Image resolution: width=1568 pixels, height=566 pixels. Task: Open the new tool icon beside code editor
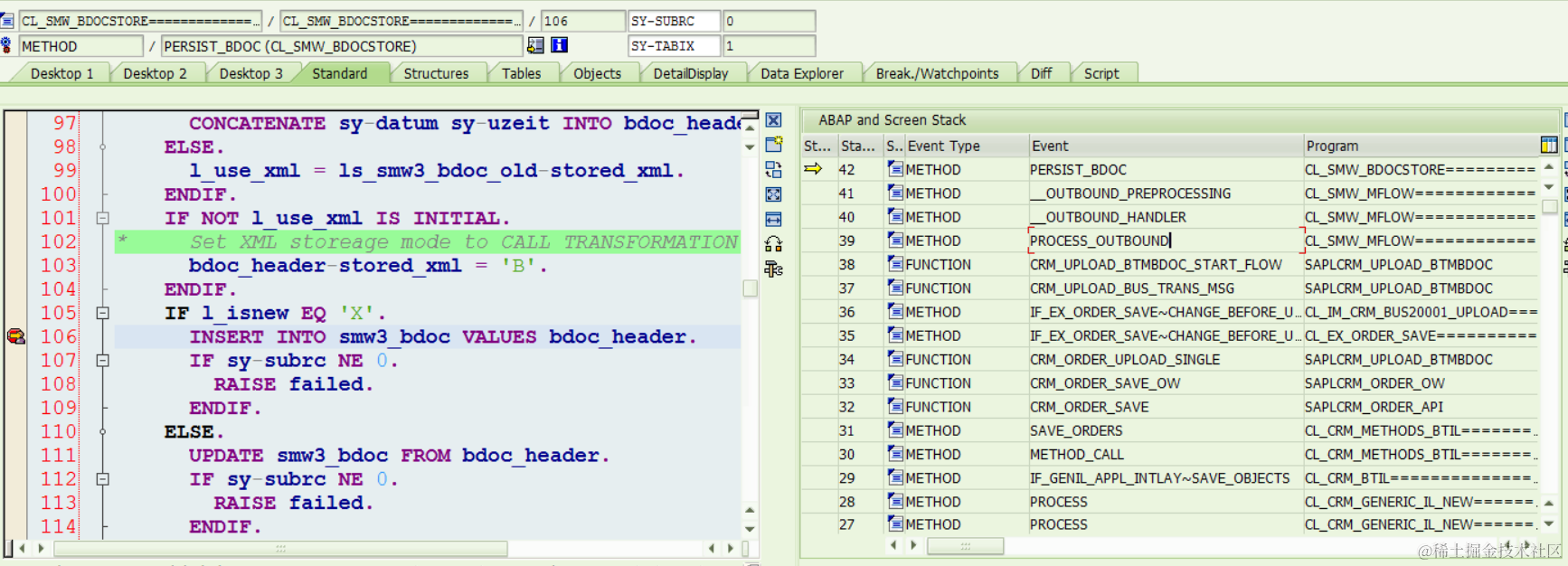pyautogui.click(x=774, y=145)
